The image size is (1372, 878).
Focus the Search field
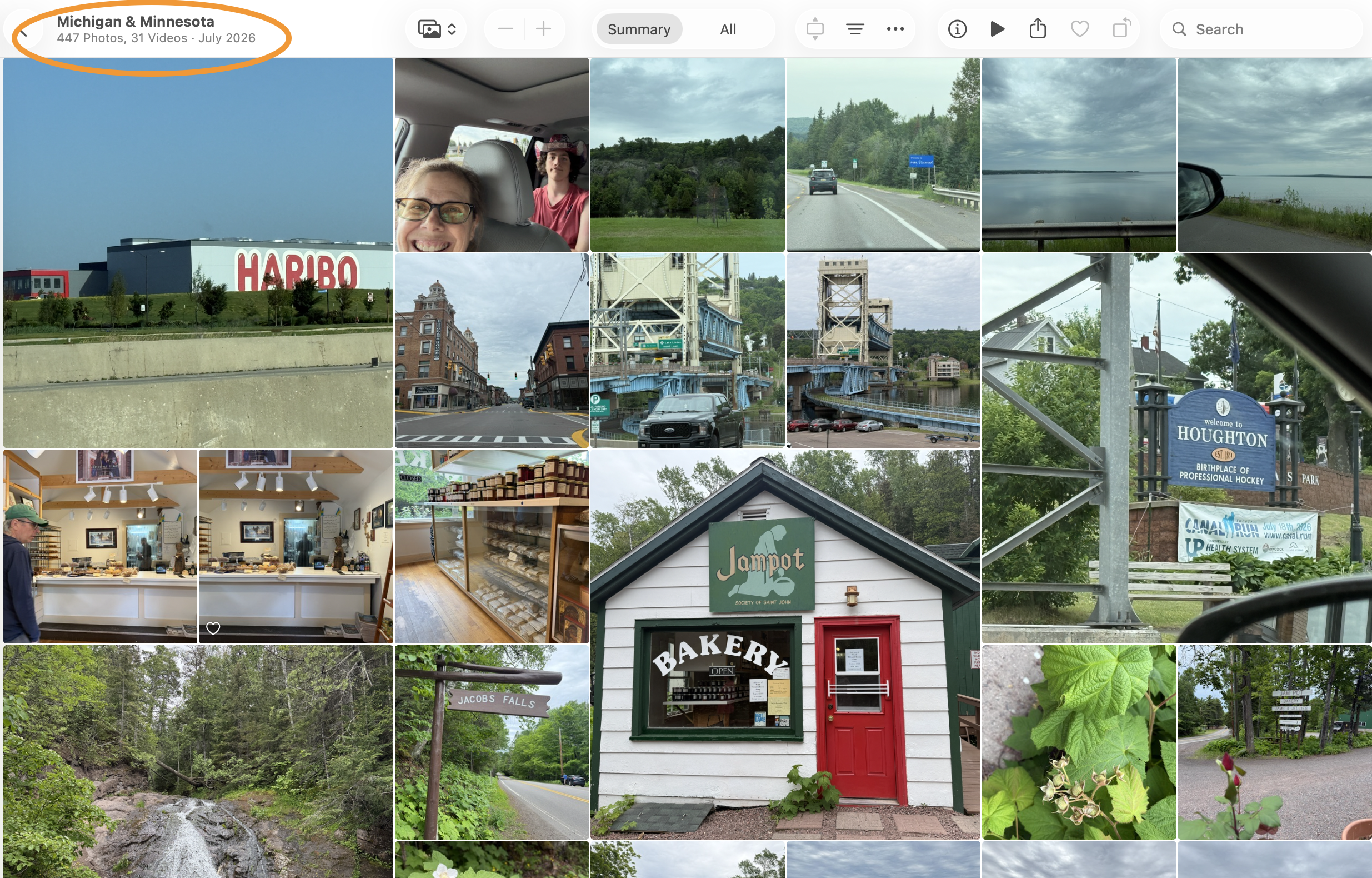(x=1261, y=29)
